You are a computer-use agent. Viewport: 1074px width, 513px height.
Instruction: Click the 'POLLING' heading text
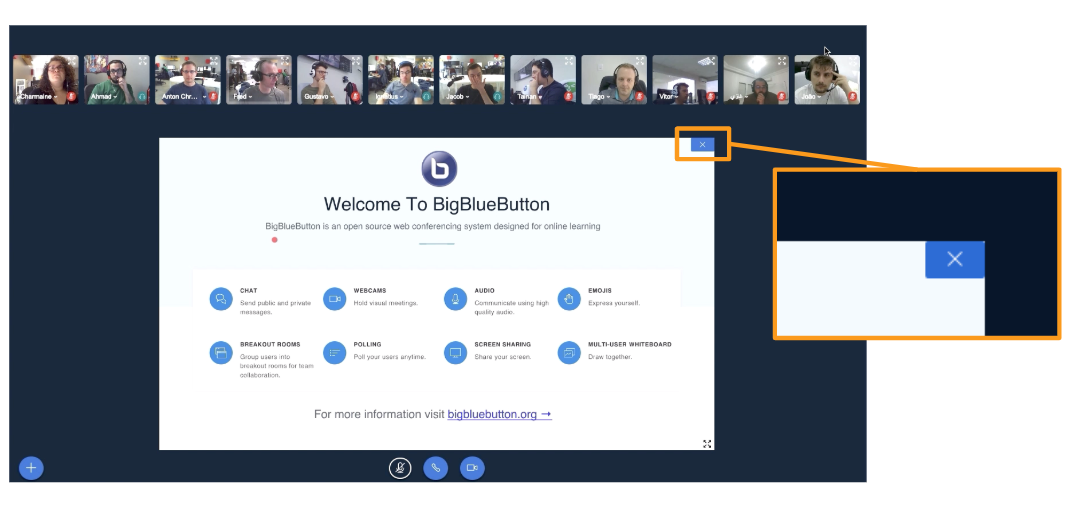pyautogui.click(x=367, y=345)
